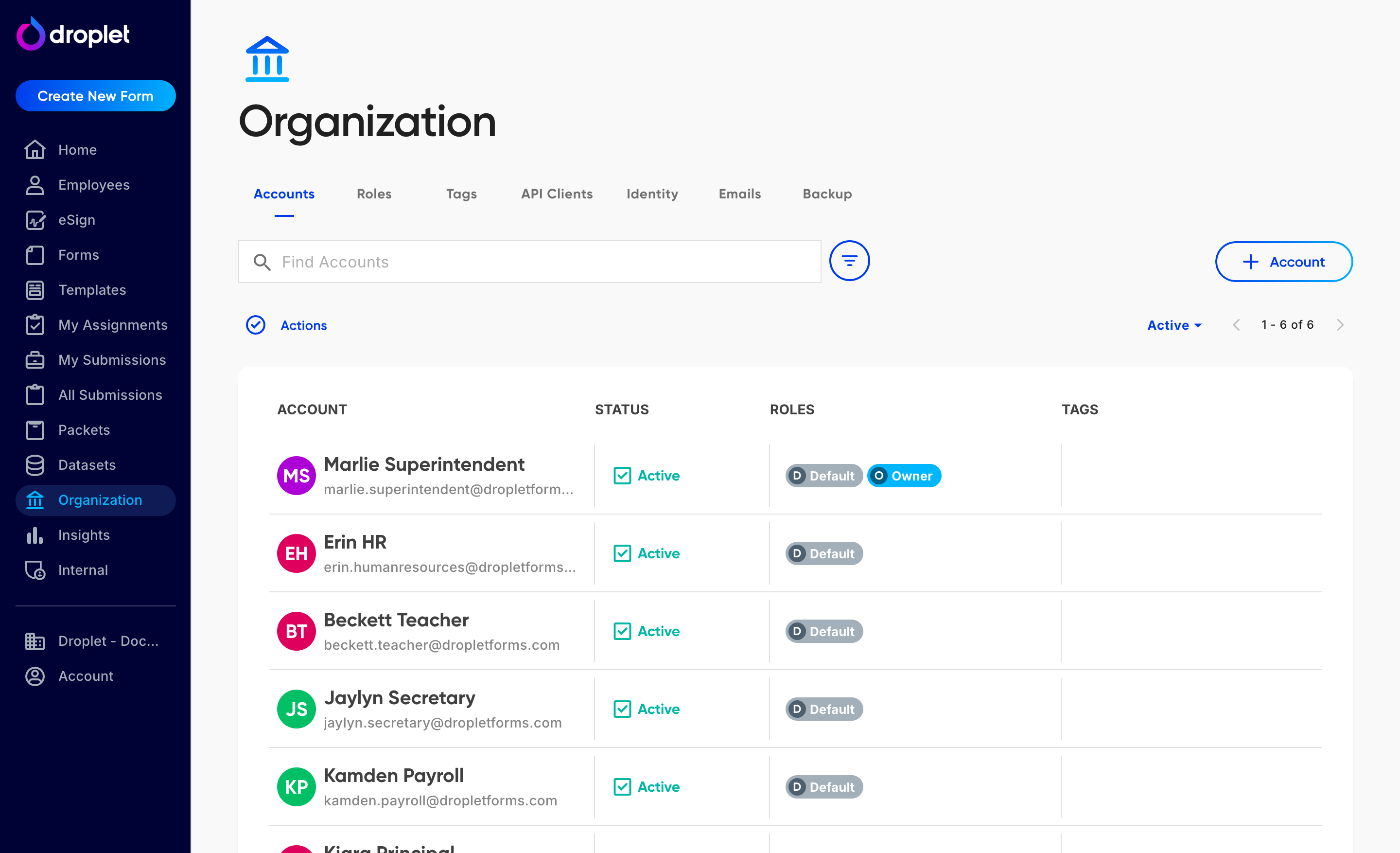Click Default role badge for Kamden Payroll
1400x853 pixels.
824,786
